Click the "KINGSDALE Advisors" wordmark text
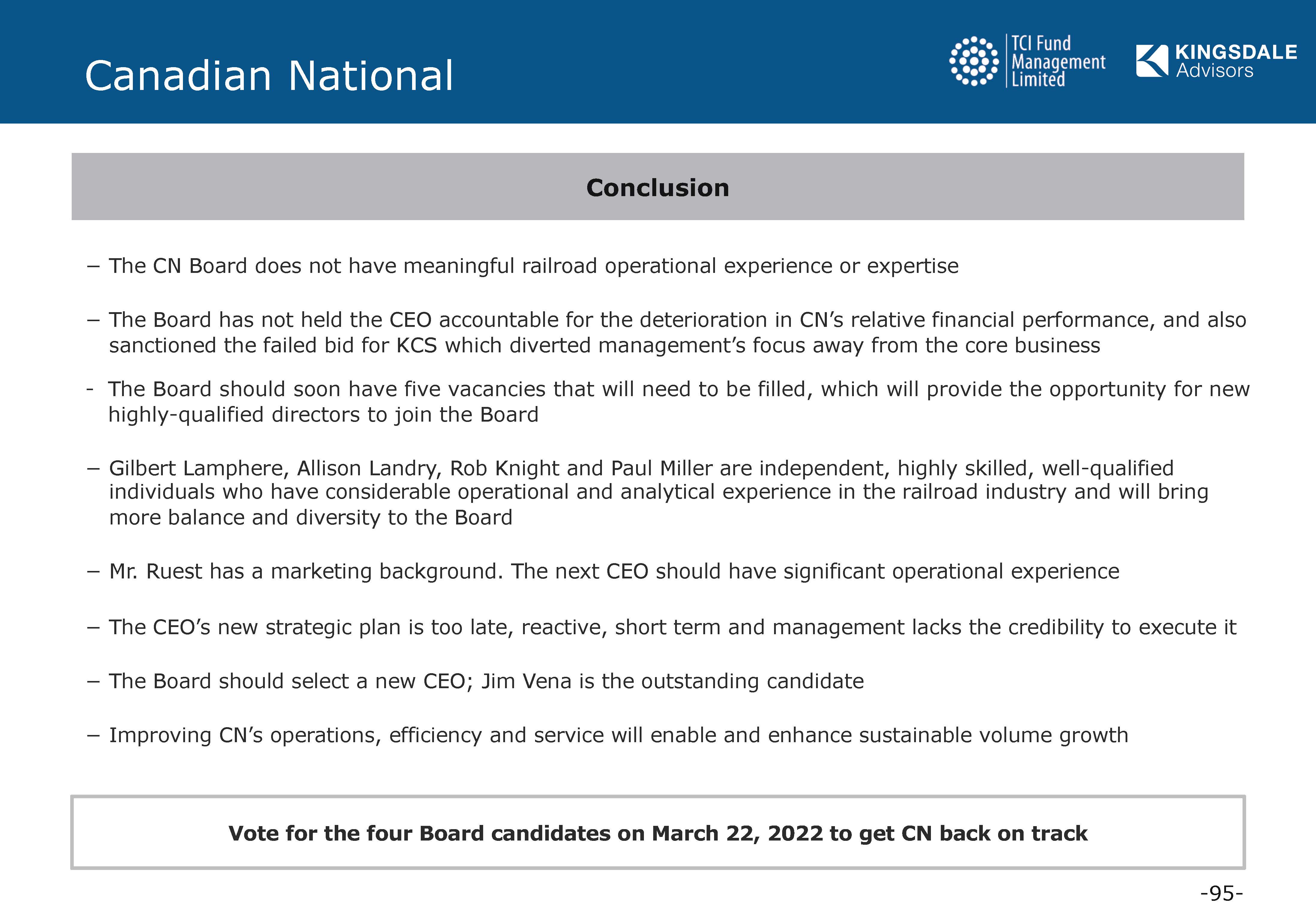This screenshot has height=911, width=1316. pos(1236,61)
